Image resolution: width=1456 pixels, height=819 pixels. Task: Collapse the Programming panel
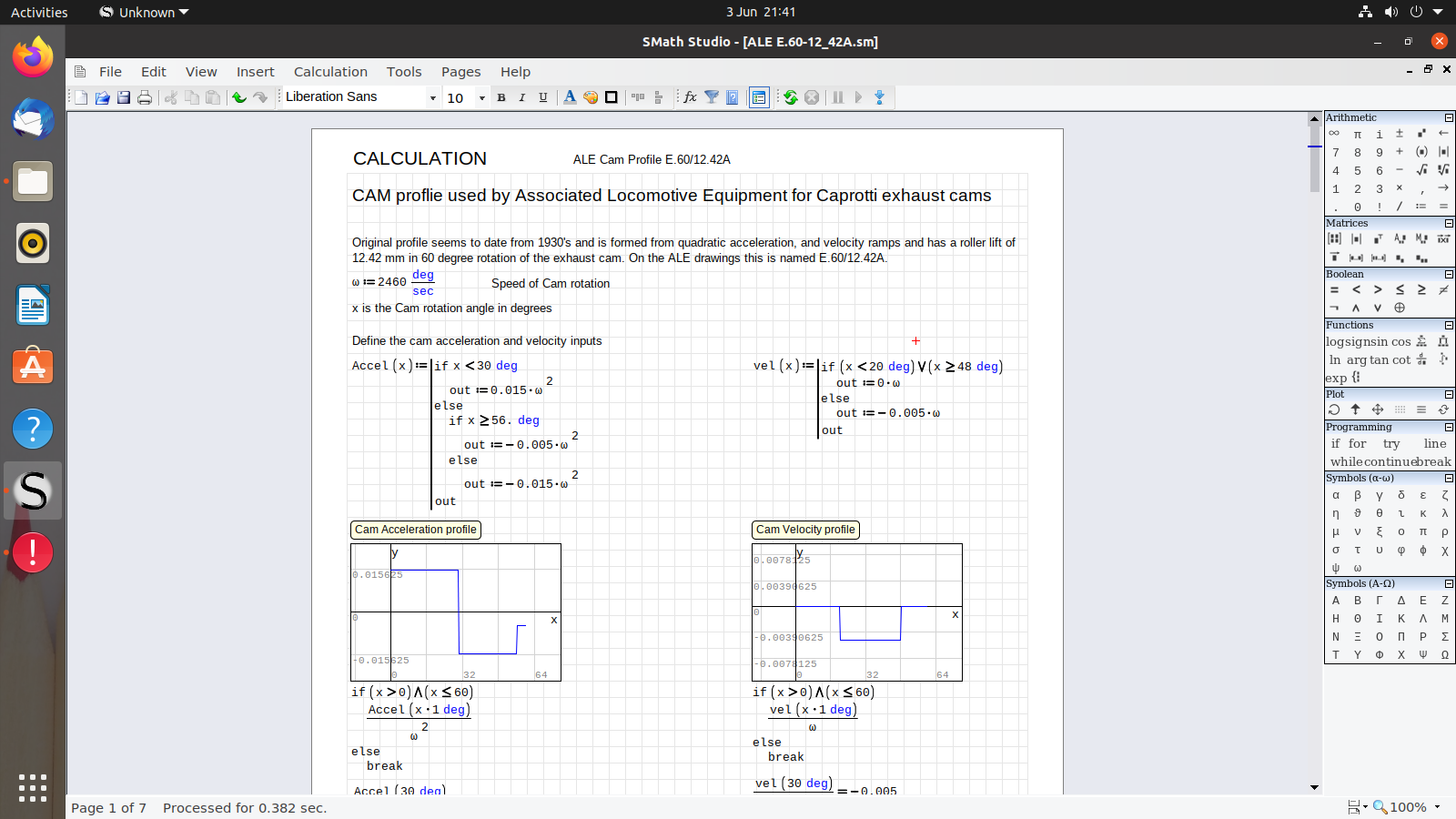1449,427
